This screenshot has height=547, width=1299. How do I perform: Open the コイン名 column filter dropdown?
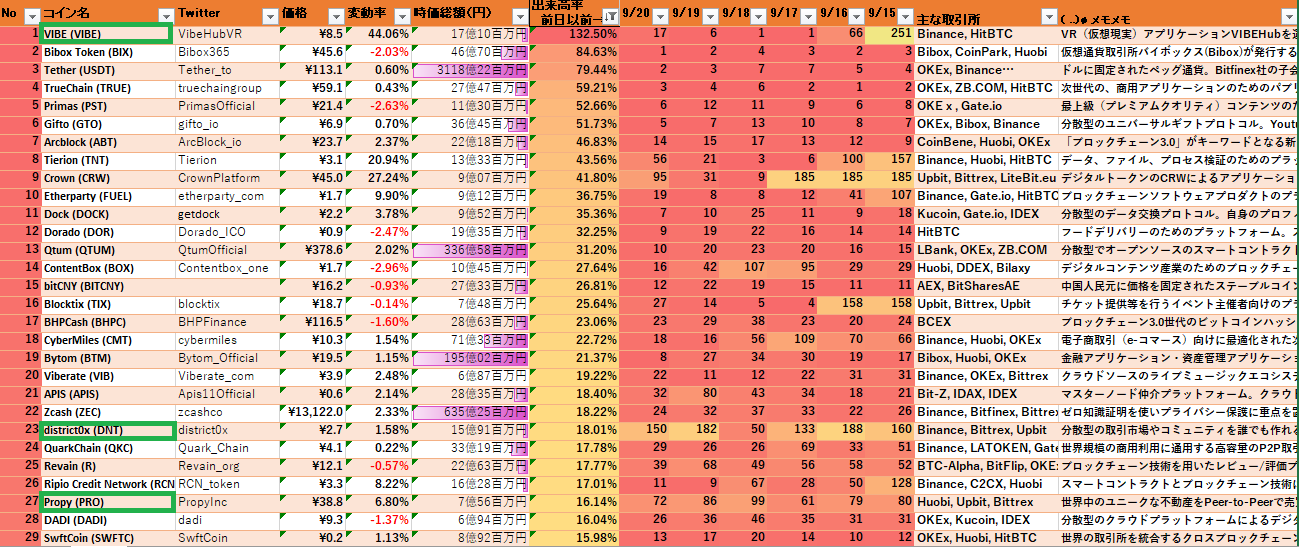point(165,16)
